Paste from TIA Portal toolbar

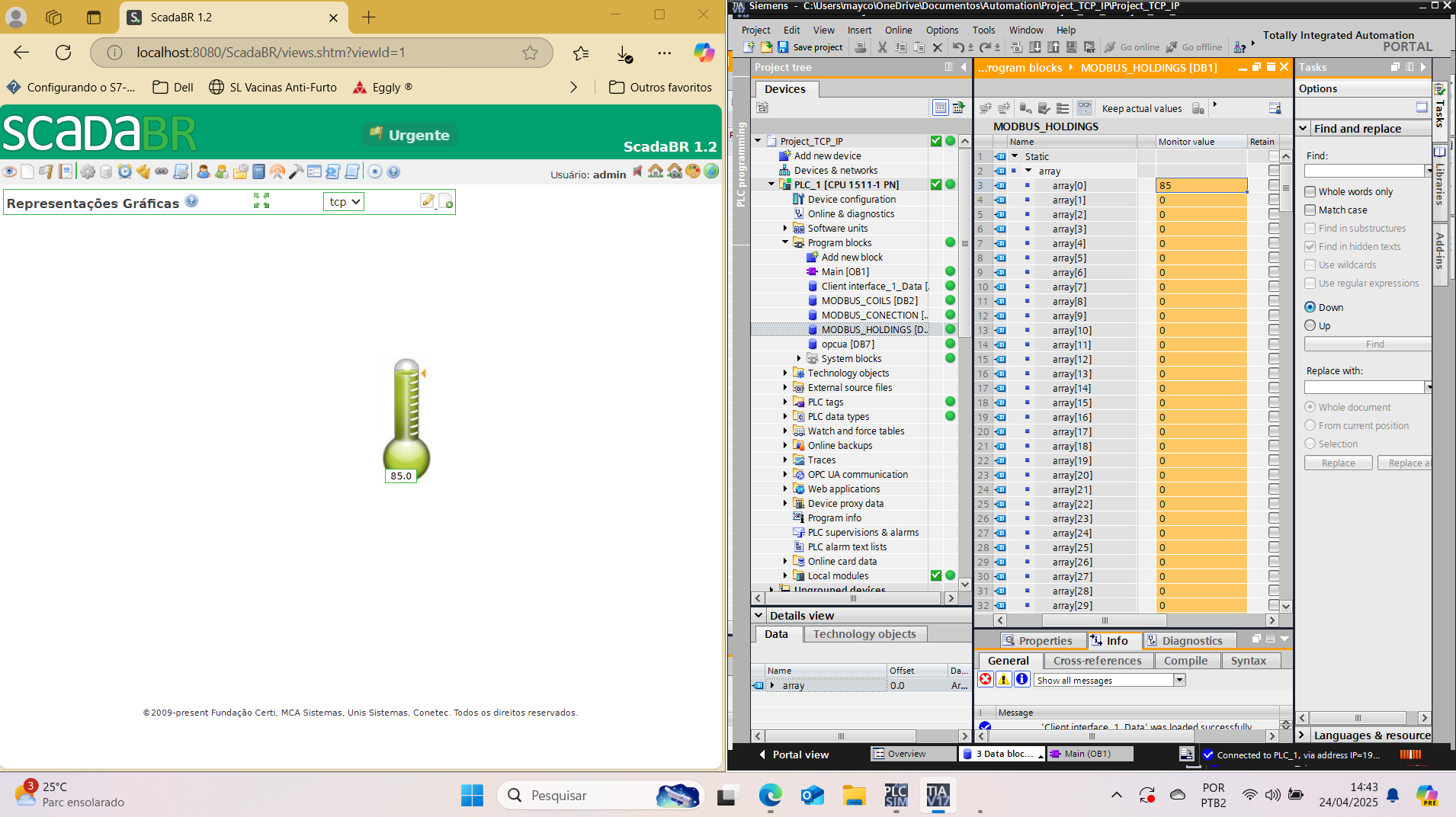[x=919, y=47]
